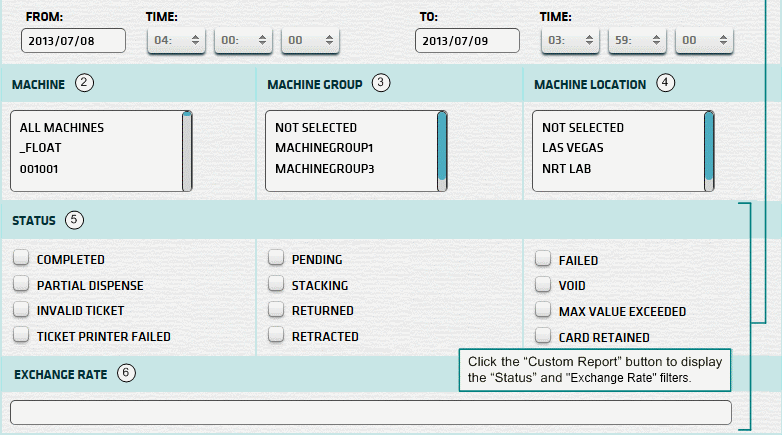Click the Machine Group list scrollbar
The height and width of the screenshot is (435, 782).
(x=442, y=151)
